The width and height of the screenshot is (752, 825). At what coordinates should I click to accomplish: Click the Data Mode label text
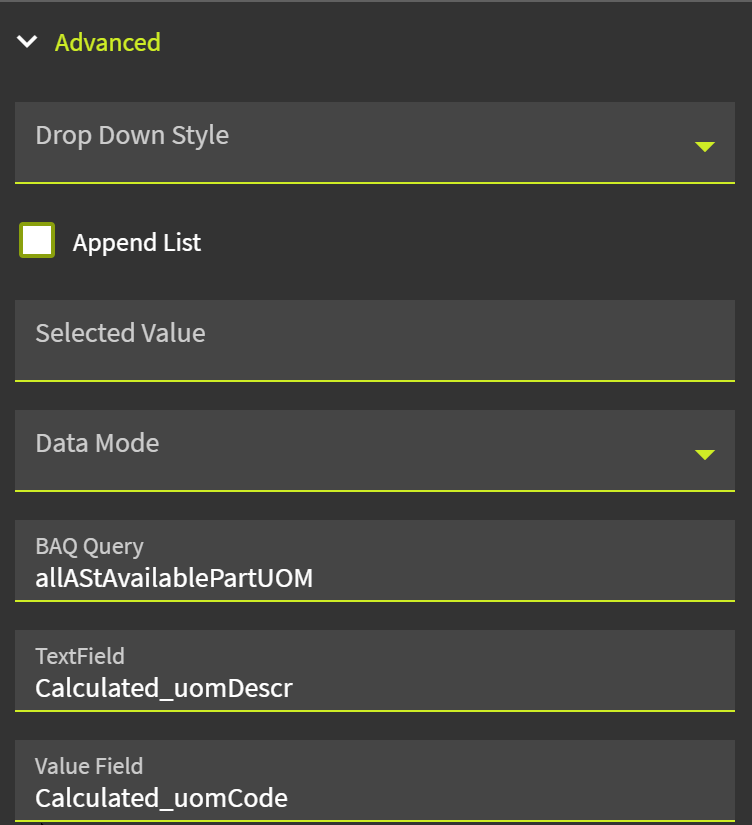pos(97,443)
